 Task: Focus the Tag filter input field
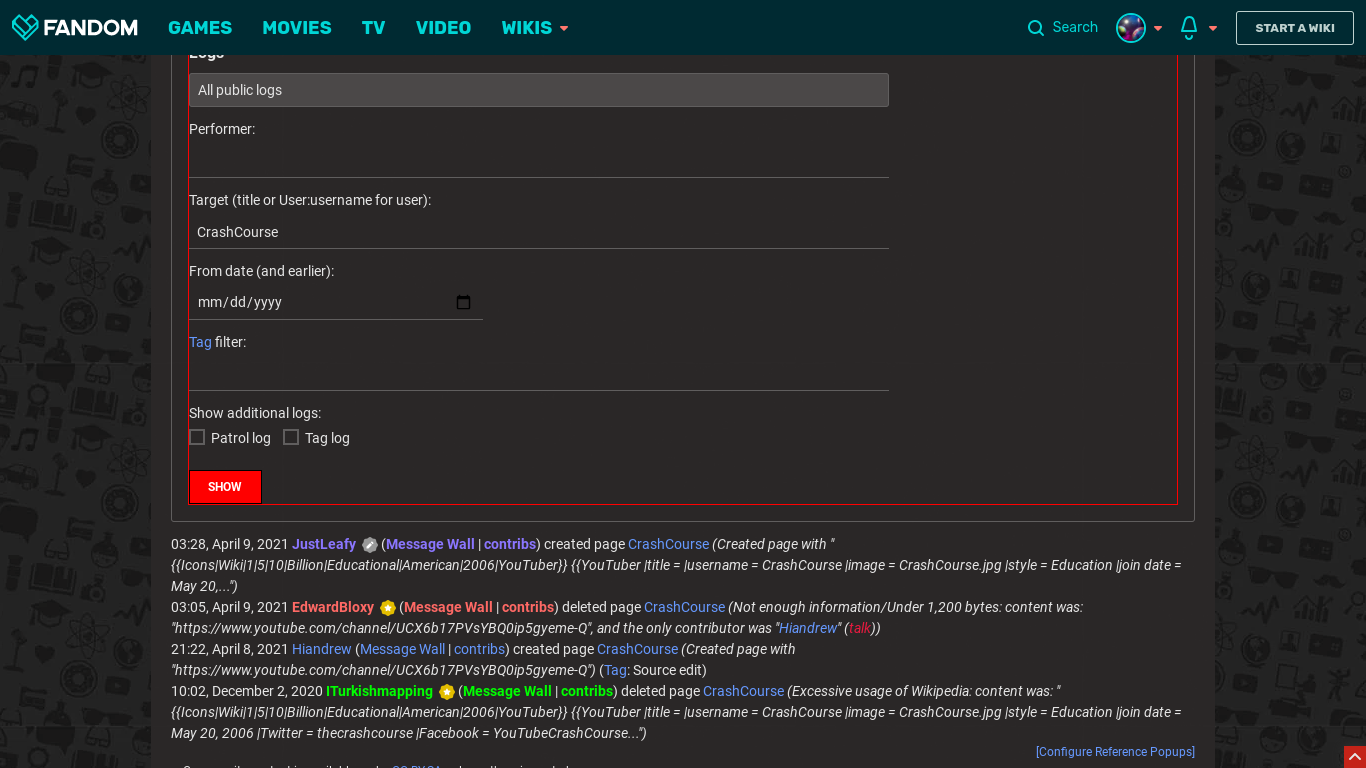point(539,374)
